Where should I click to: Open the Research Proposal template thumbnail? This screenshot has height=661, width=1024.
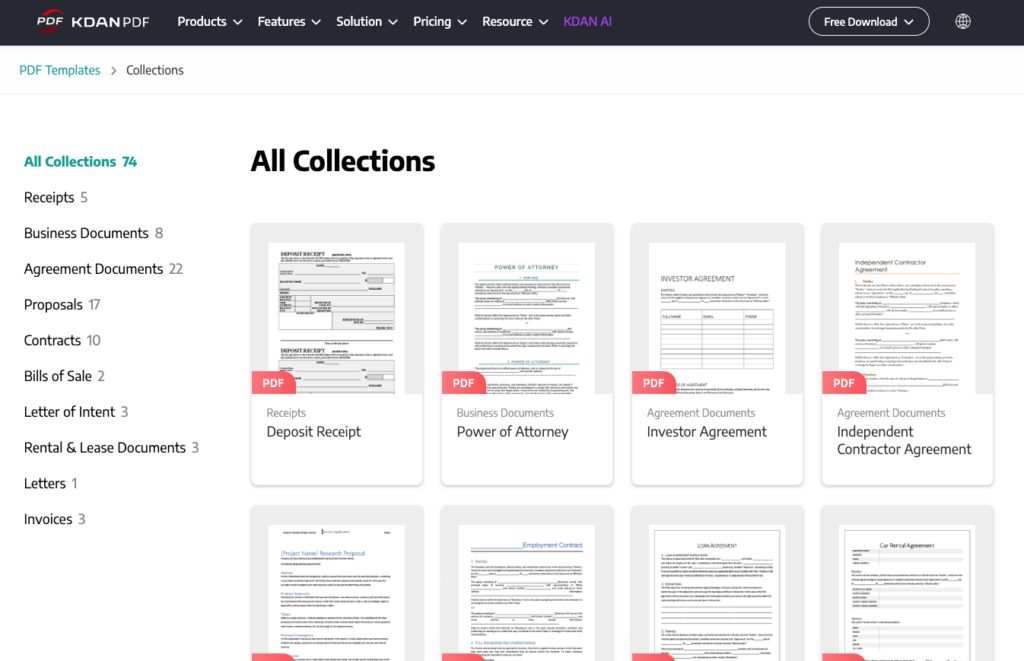(336, 593)
